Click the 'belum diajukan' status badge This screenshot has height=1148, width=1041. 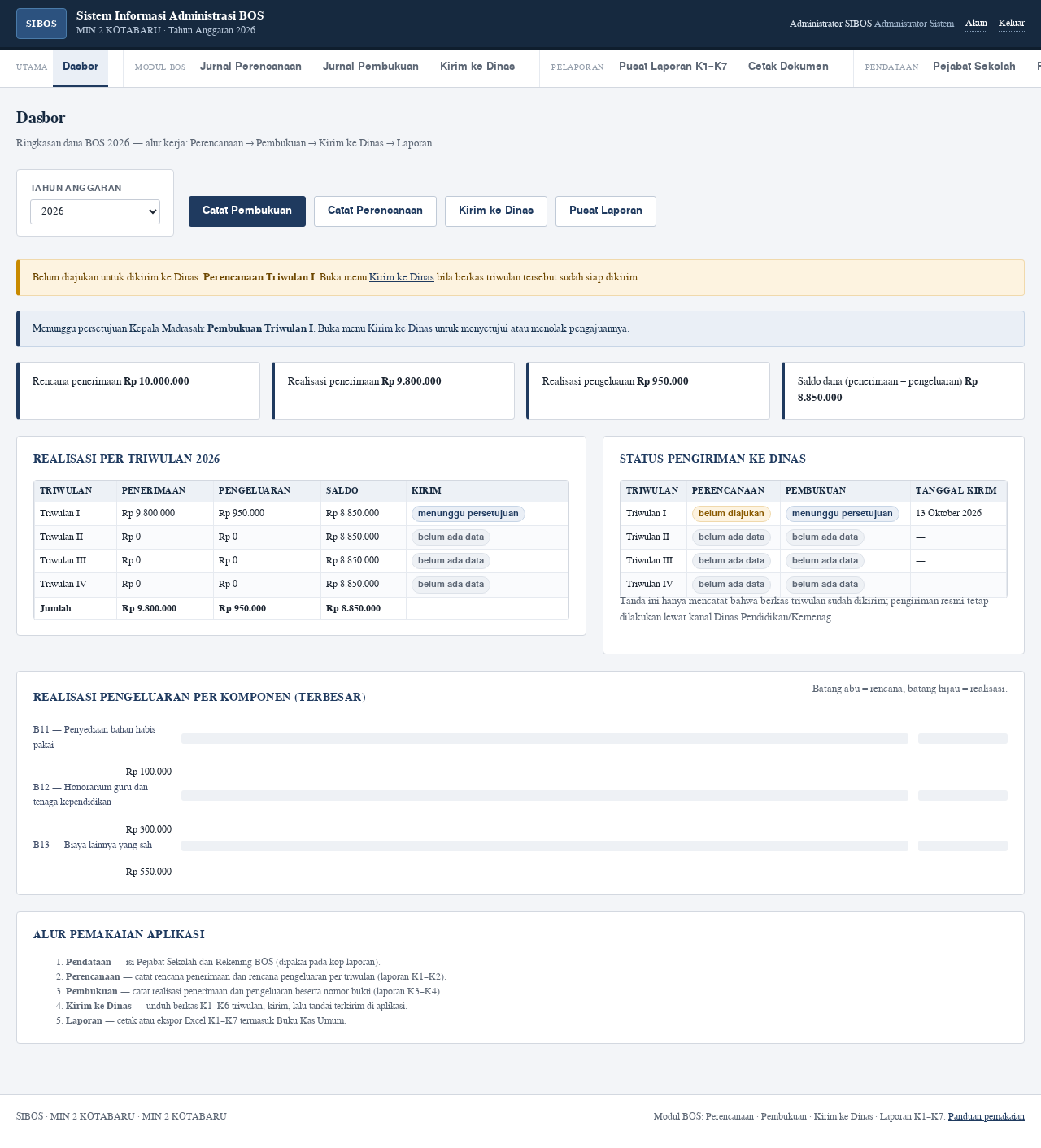(731, 514)
